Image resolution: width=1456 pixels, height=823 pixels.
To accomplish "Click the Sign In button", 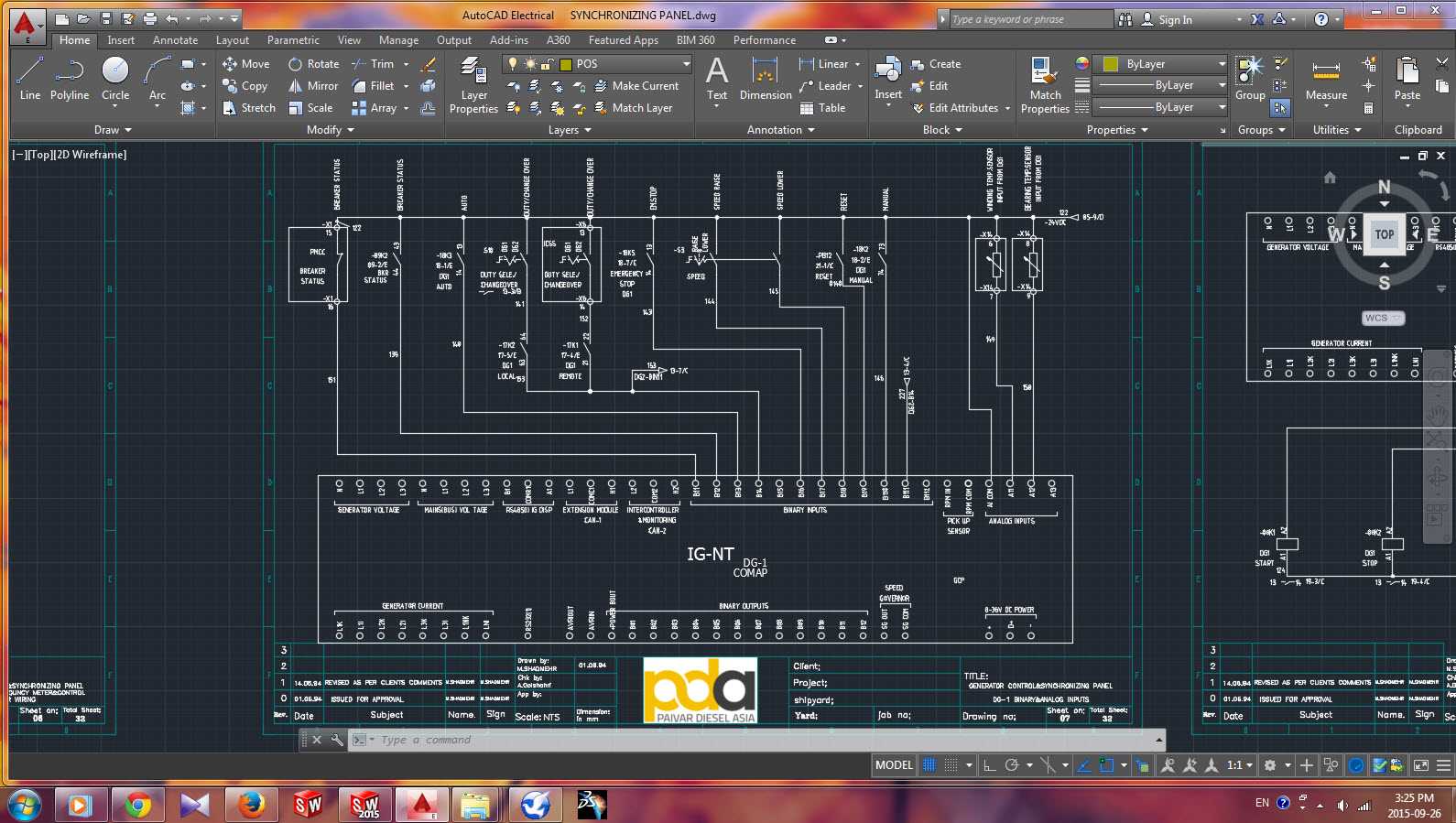I will click(1166, 19).
